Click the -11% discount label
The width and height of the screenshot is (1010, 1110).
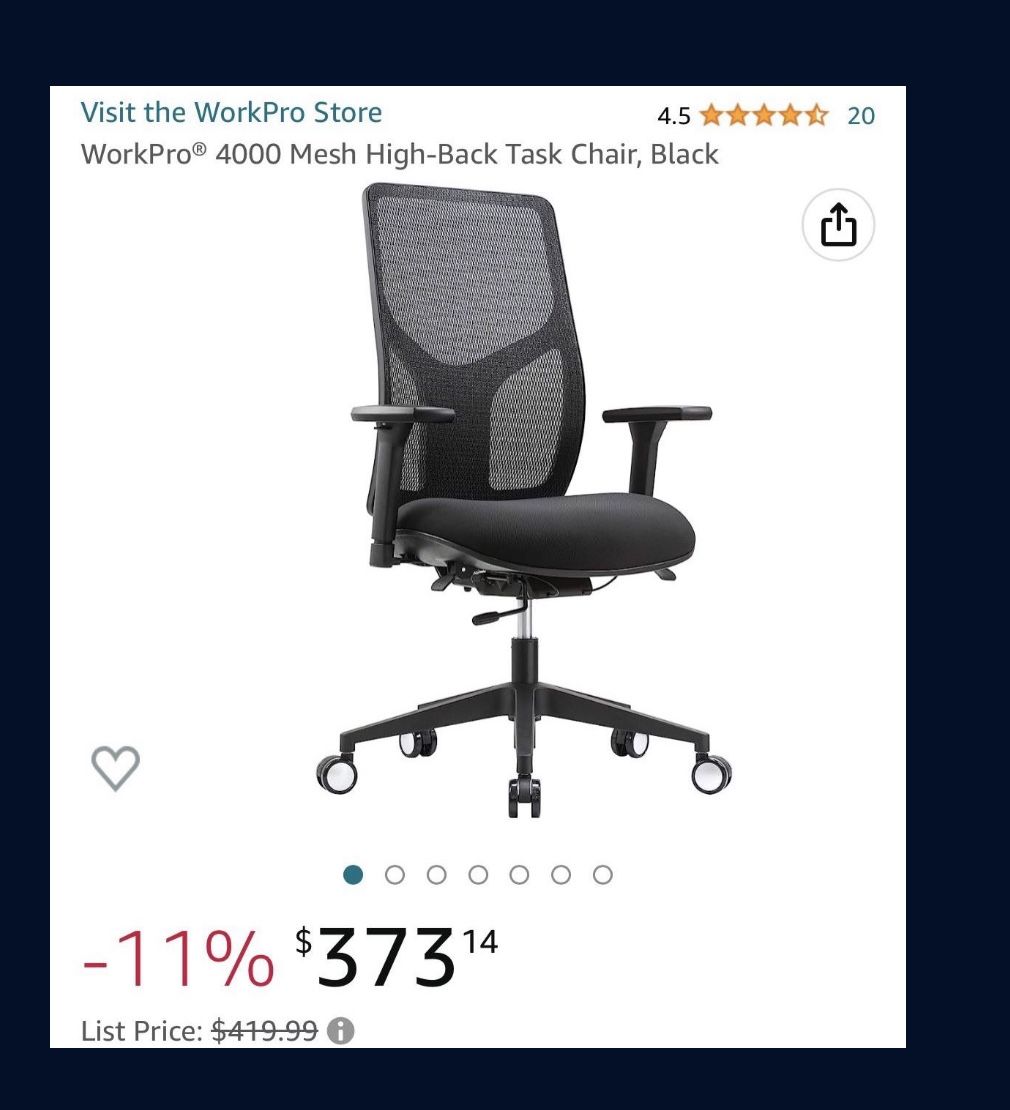point(178,957)
